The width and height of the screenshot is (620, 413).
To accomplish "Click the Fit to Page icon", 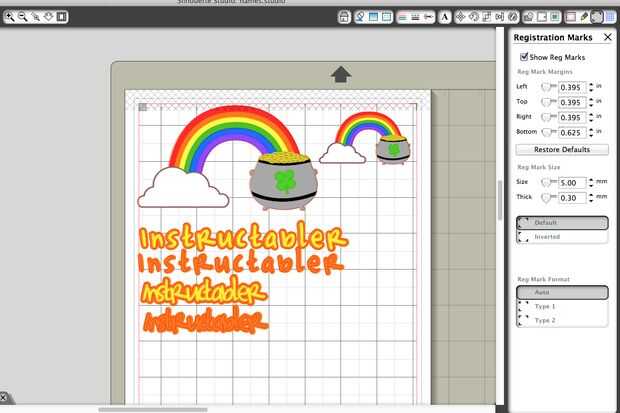I will (x=61, y=17).
